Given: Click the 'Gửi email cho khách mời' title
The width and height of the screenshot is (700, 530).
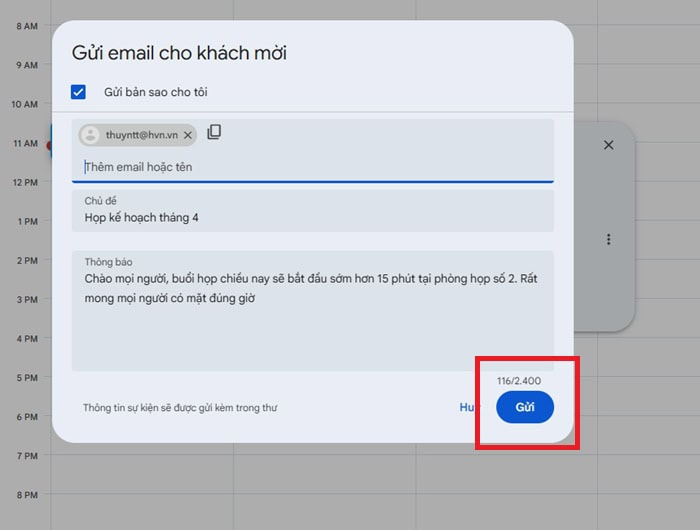Looking at the screenshot, I should pyautogui.click(x=179, y=53).
